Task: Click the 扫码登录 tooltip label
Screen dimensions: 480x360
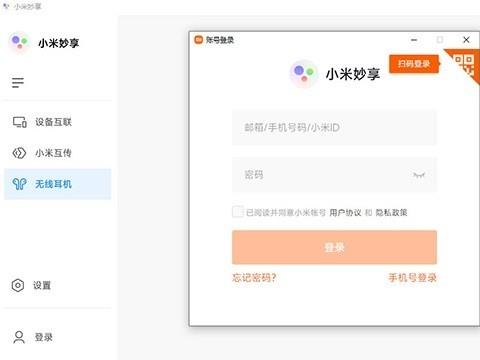Action: pyautogui.click(x=414, y=64)
